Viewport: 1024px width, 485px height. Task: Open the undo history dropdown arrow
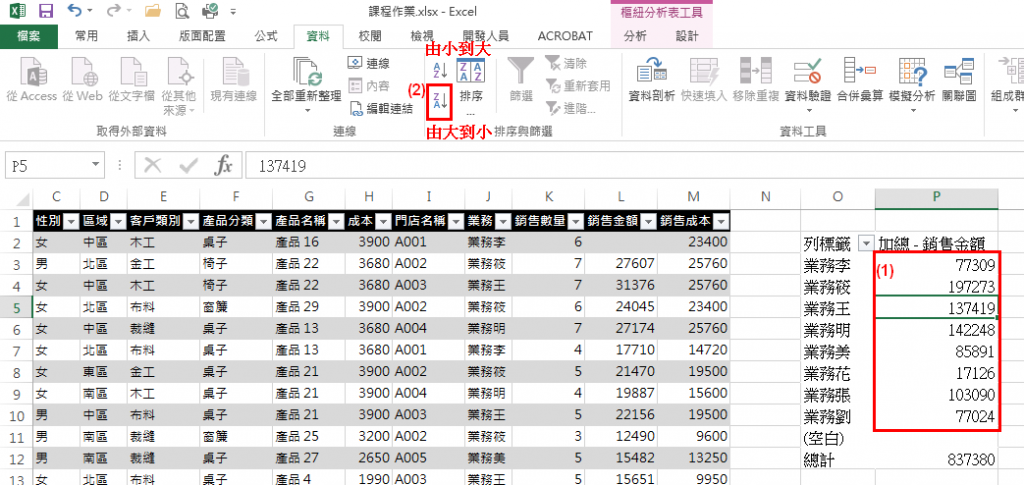[89, 12]
